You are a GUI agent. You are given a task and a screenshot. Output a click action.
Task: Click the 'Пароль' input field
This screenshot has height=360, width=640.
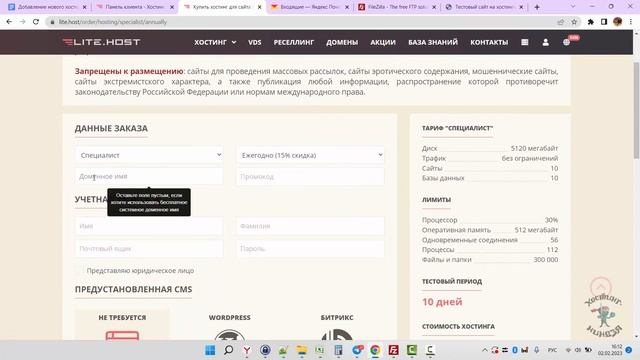[310, 249]
